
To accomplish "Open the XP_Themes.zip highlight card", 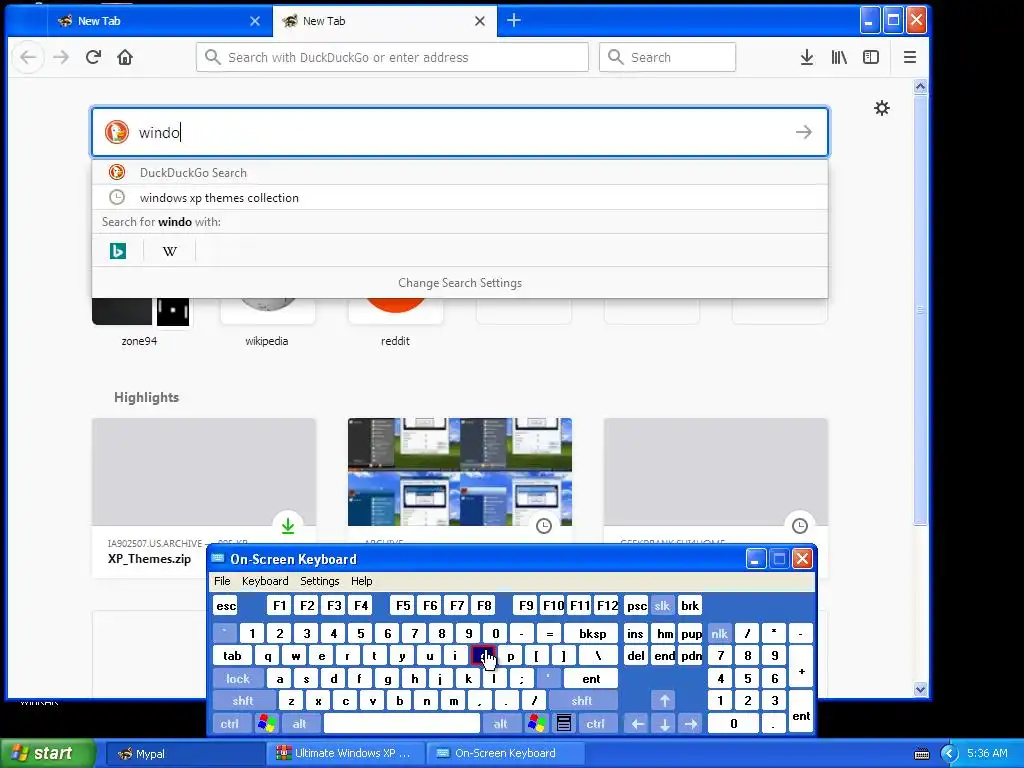I will pyautogui.click(x=150, y=496).
